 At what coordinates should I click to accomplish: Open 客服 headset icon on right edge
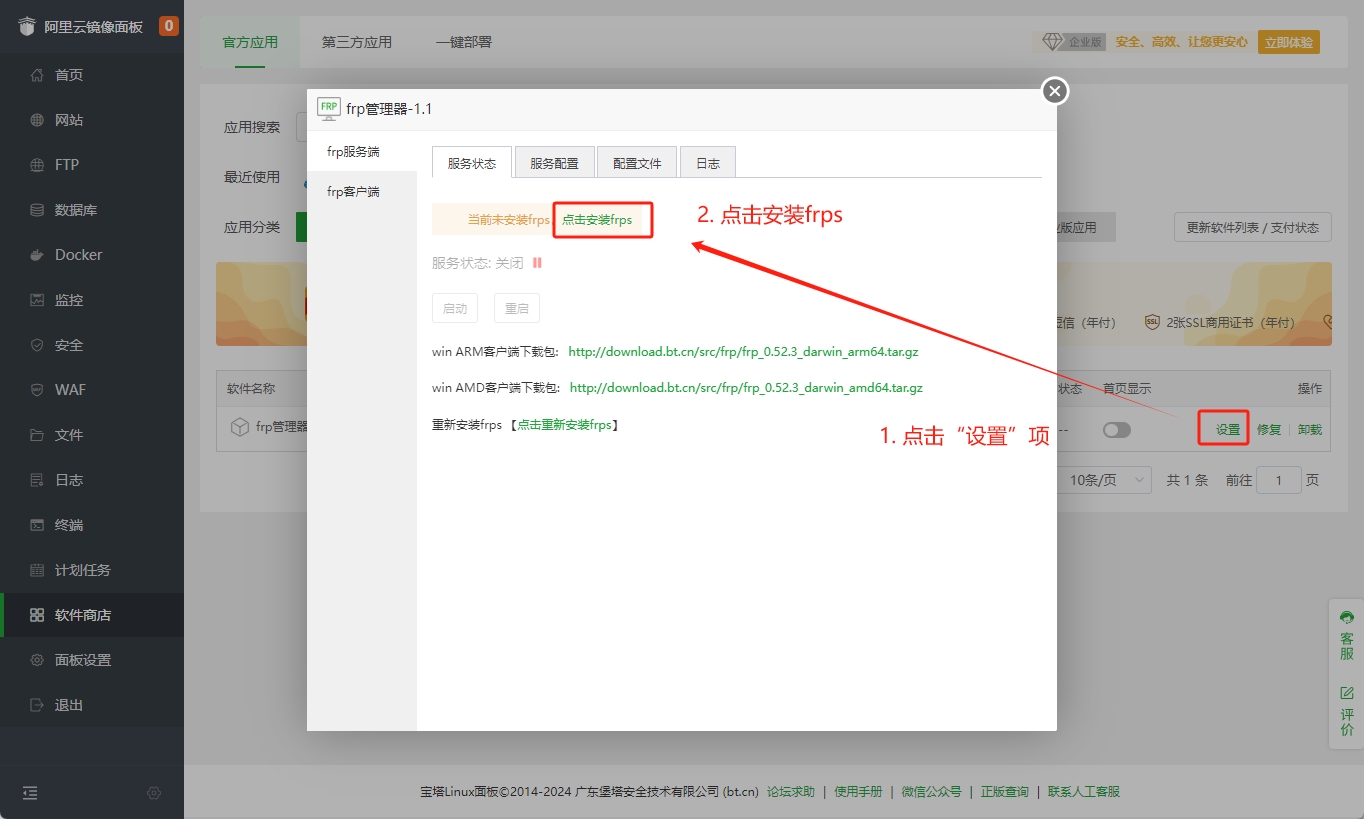[1347, 618]
